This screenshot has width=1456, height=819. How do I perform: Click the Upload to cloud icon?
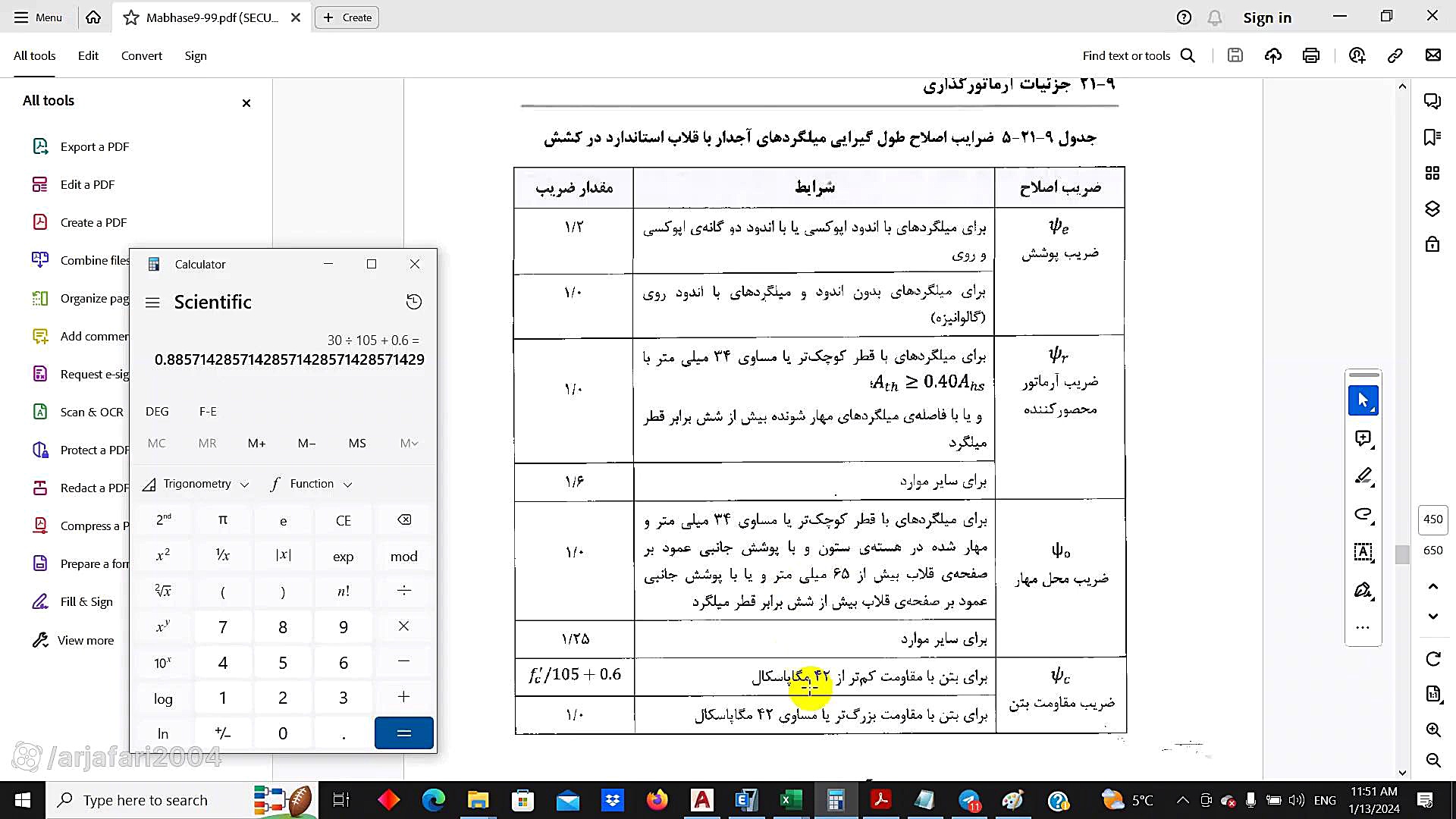click(1273, 55)
